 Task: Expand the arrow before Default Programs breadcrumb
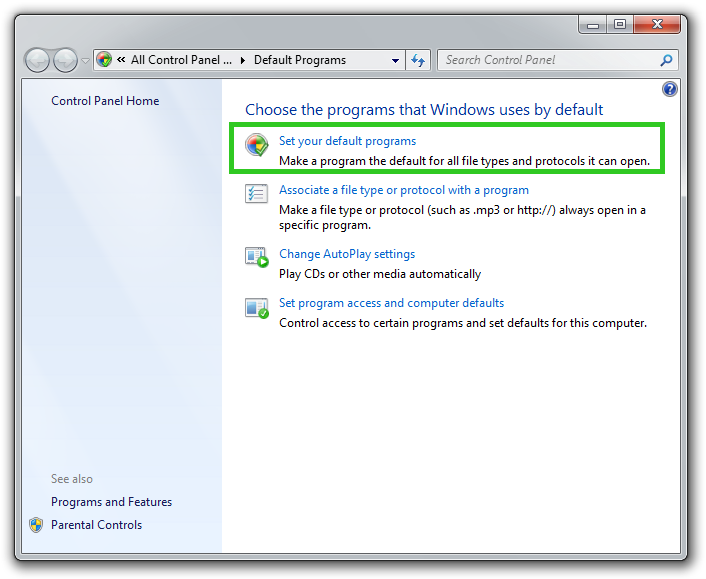pyautogui.click(x=243, y=60)
